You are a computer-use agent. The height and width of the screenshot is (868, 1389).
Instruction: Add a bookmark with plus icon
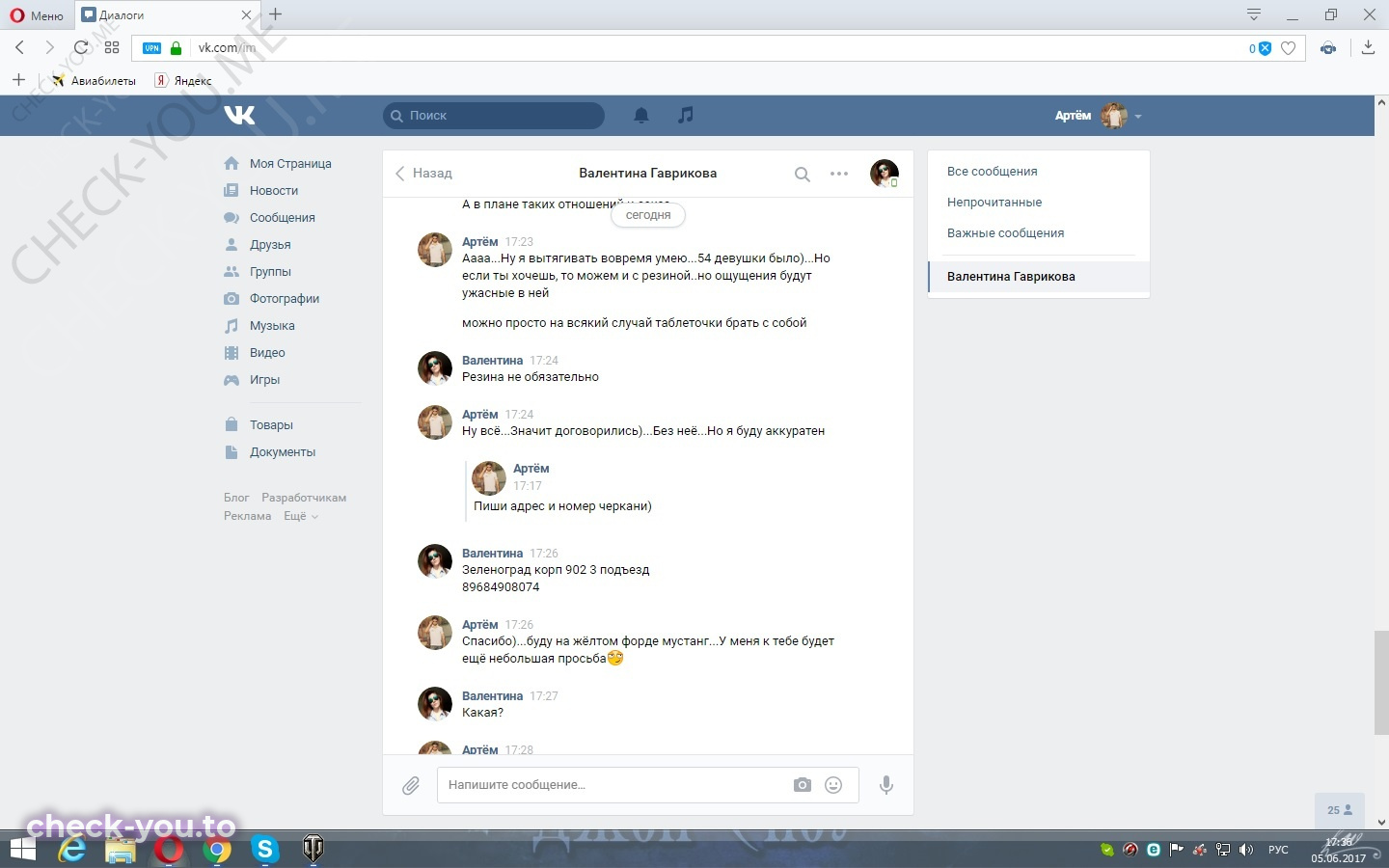(x=18, y=80)
